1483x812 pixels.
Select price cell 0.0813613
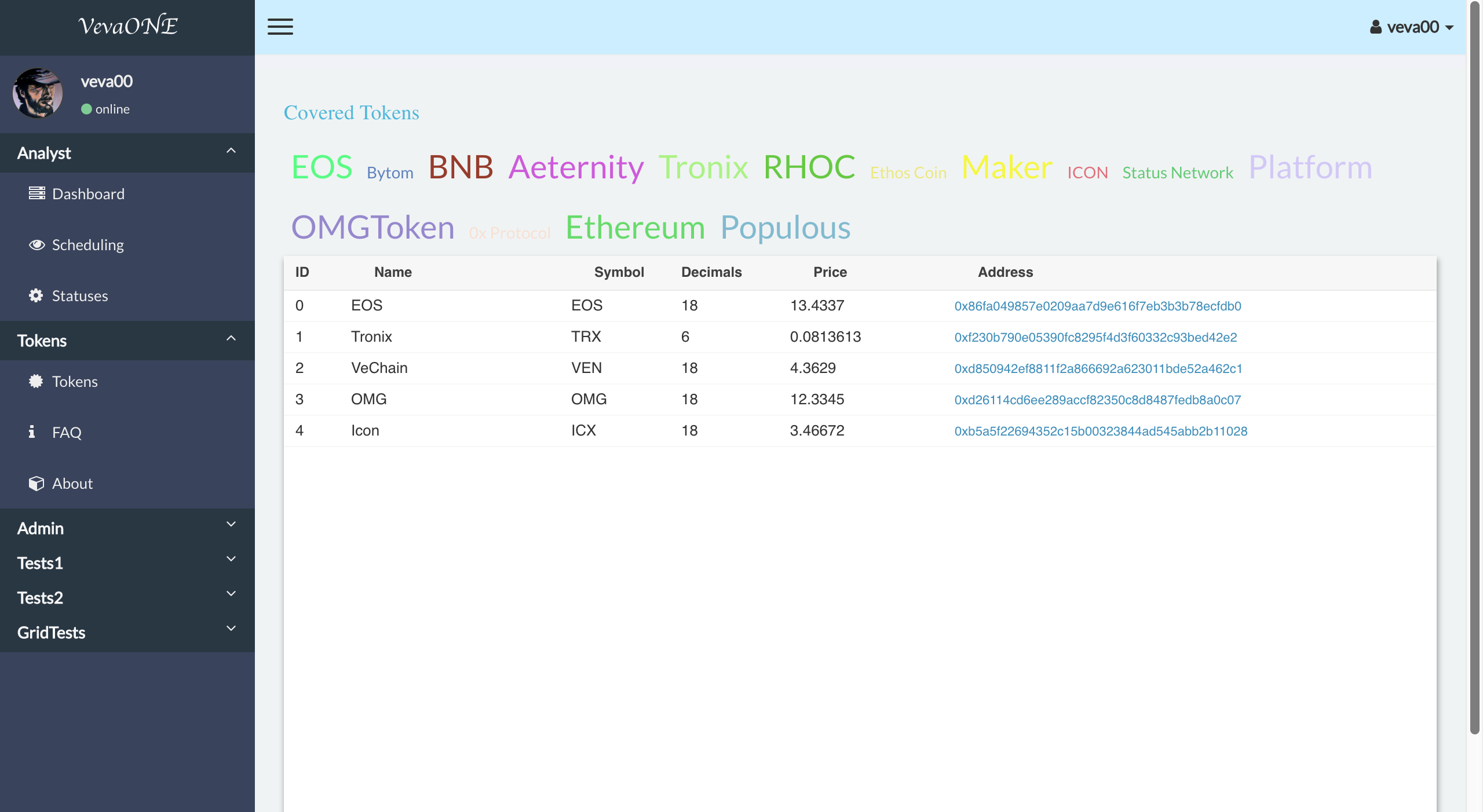coord(825,336)
